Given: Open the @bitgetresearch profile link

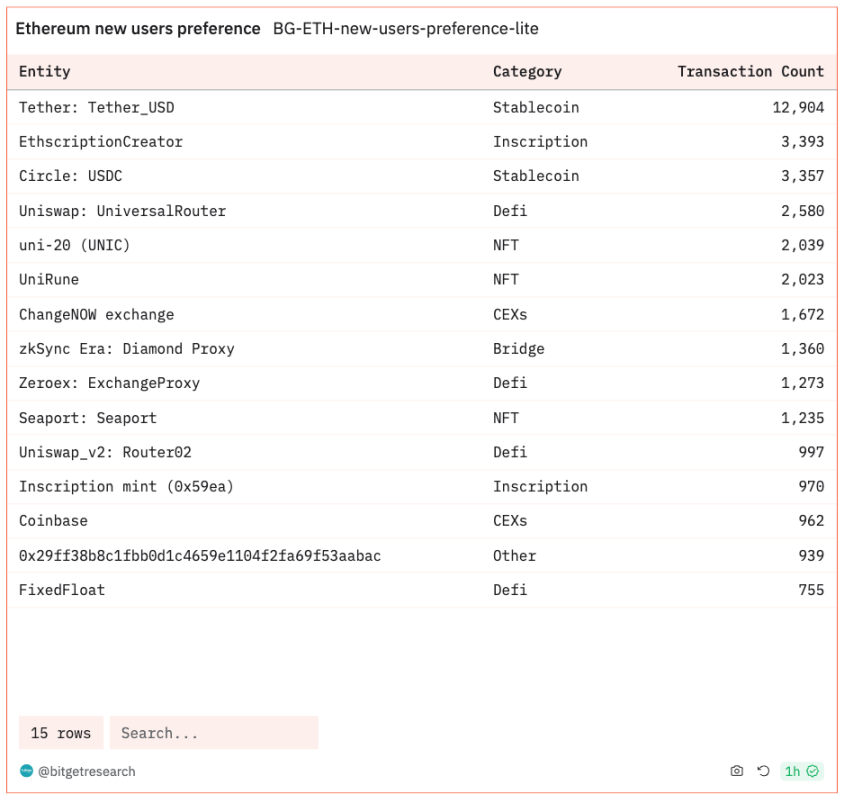Looking at the screenshot, I should tap(86, 771).
